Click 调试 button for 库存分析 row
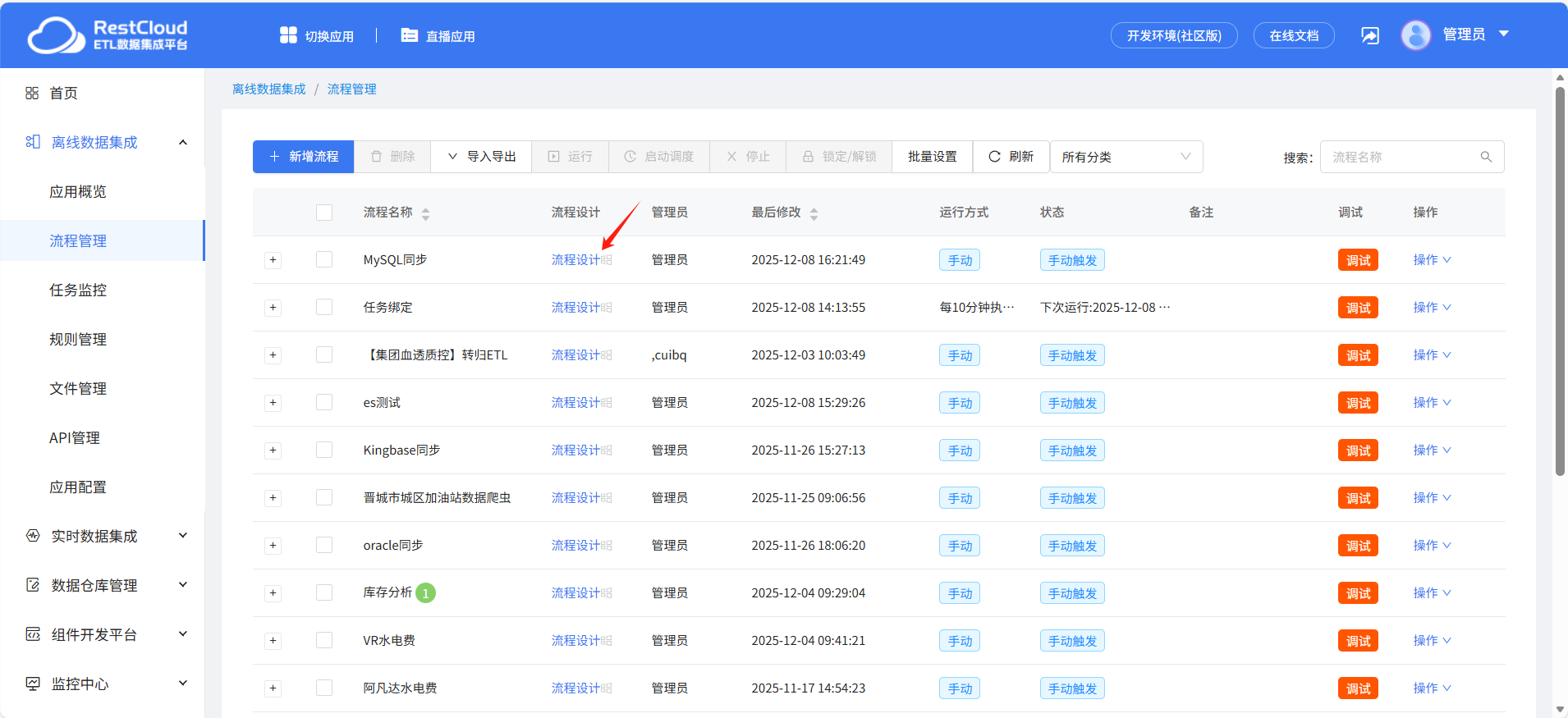1568x718 pixels. point(1358,593)
